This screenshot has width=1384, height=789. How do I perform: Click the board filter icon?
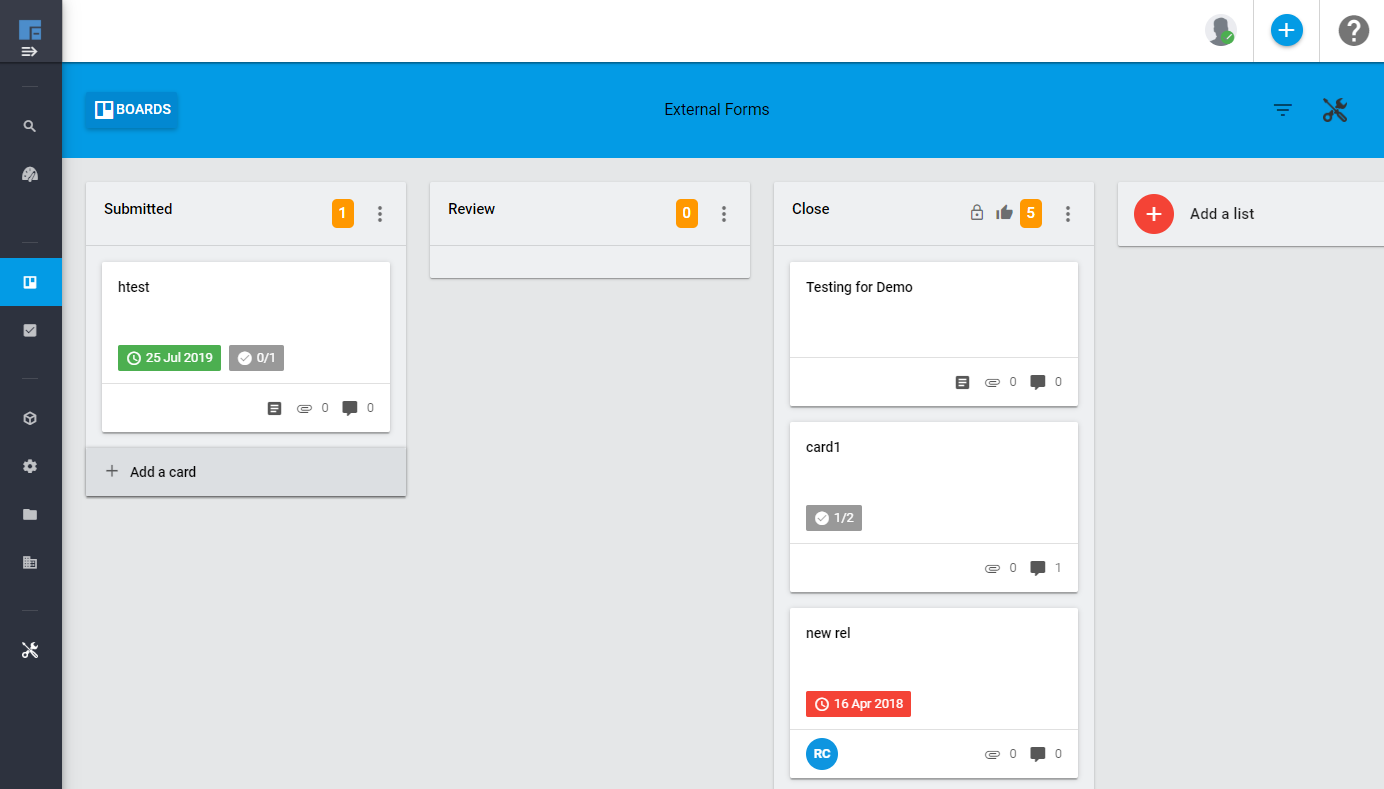pyautogui.click(x=1283, y=110)
